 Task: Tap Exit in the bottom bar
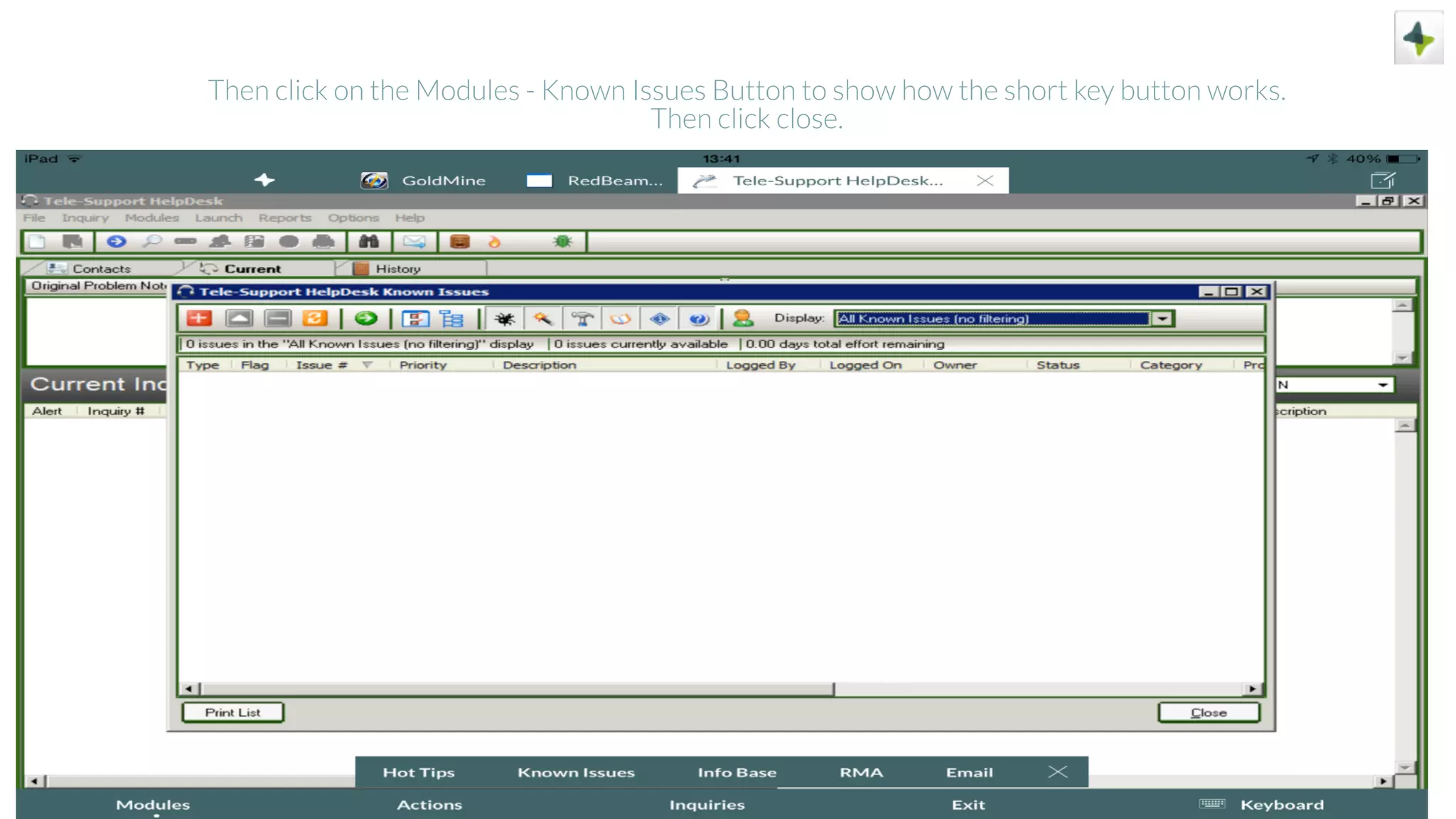(968, 805)
